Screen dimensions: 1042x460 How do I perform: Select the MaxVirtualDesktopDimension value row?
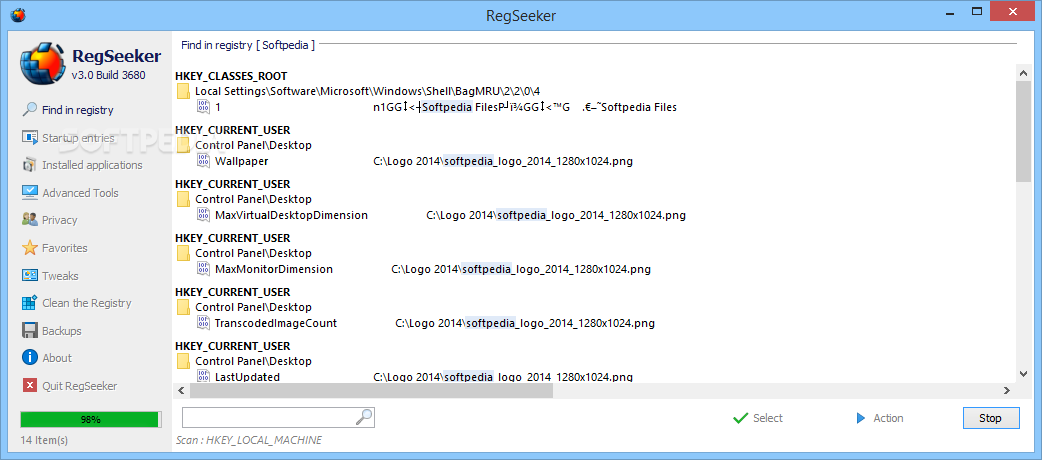coord(441,215)
